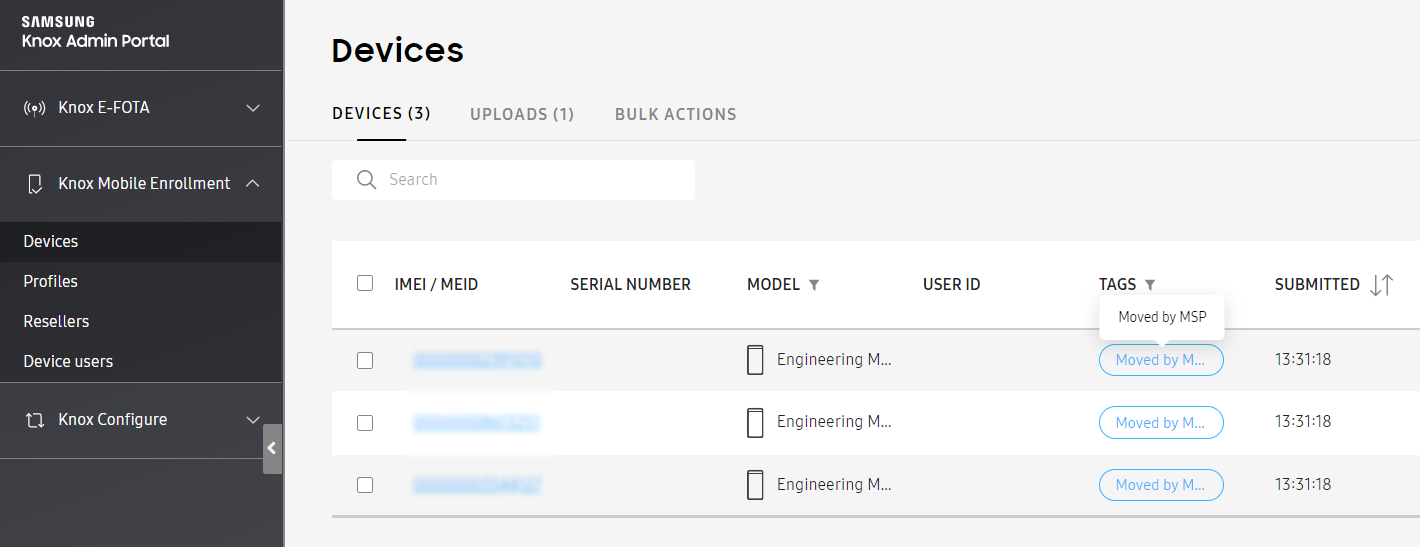
Task: Select Devices in the sidebar
Action: coord(141,242)
